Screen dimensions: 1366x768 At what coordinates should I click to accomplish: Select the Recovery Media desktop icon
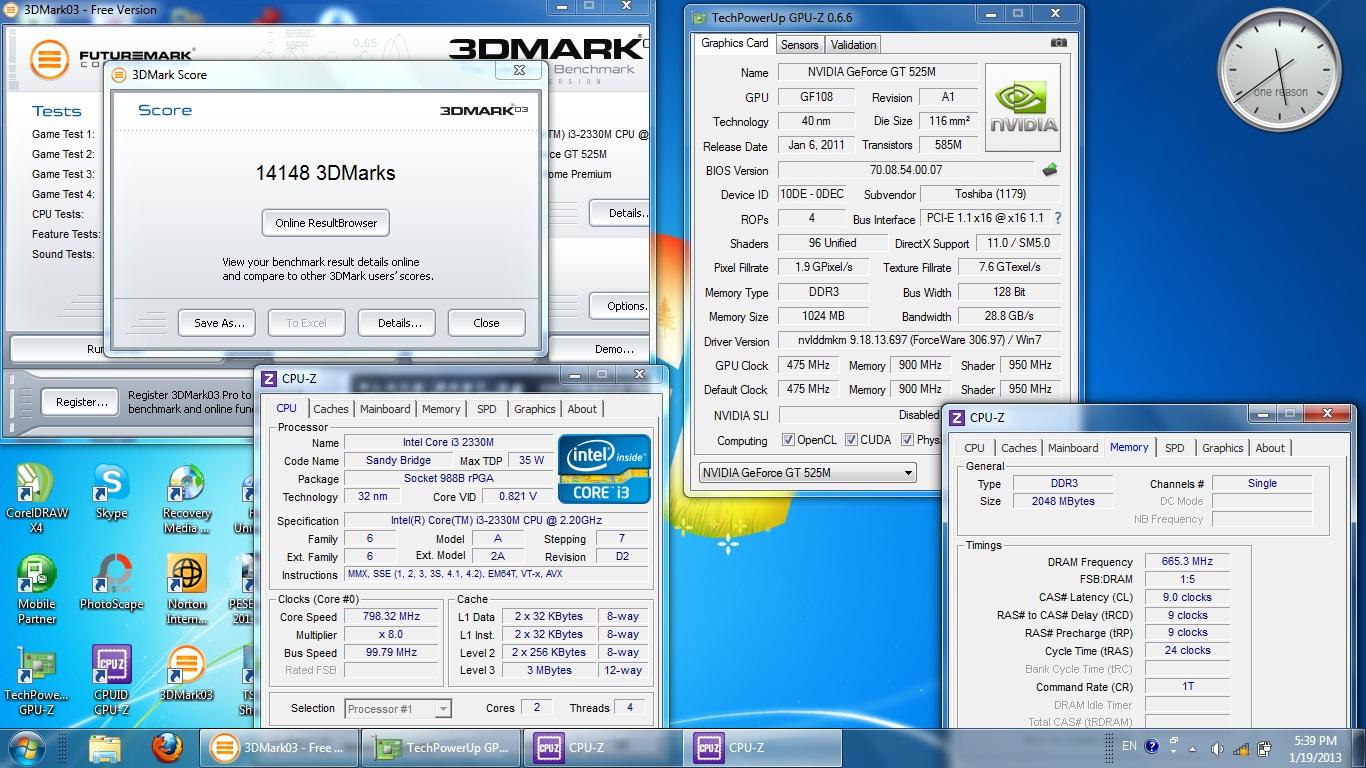pyautogui.click(x=187, y=498)
